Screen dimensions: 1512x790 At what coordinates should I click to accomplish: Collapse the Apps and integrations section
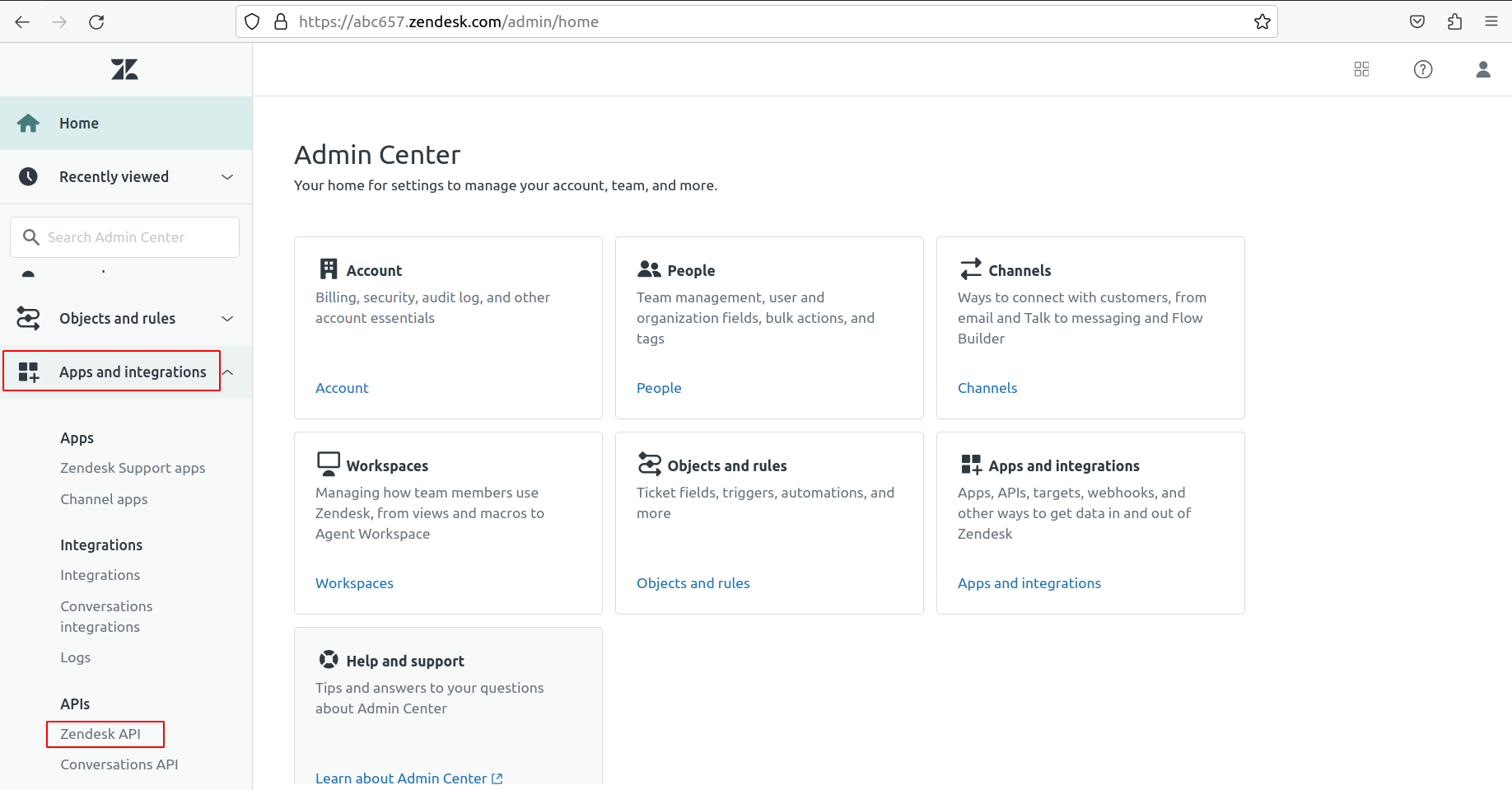coord(228,372)
